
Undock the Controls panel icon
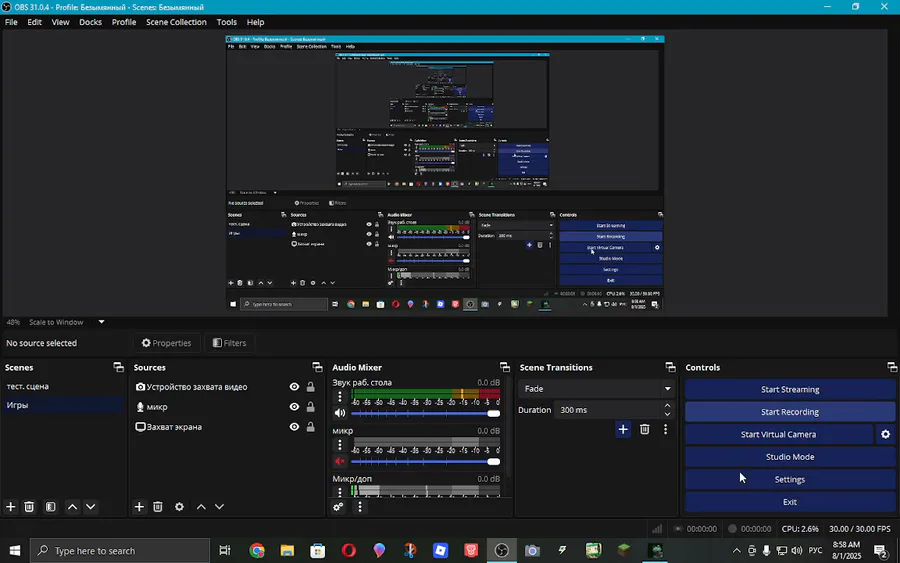(891, 367)
